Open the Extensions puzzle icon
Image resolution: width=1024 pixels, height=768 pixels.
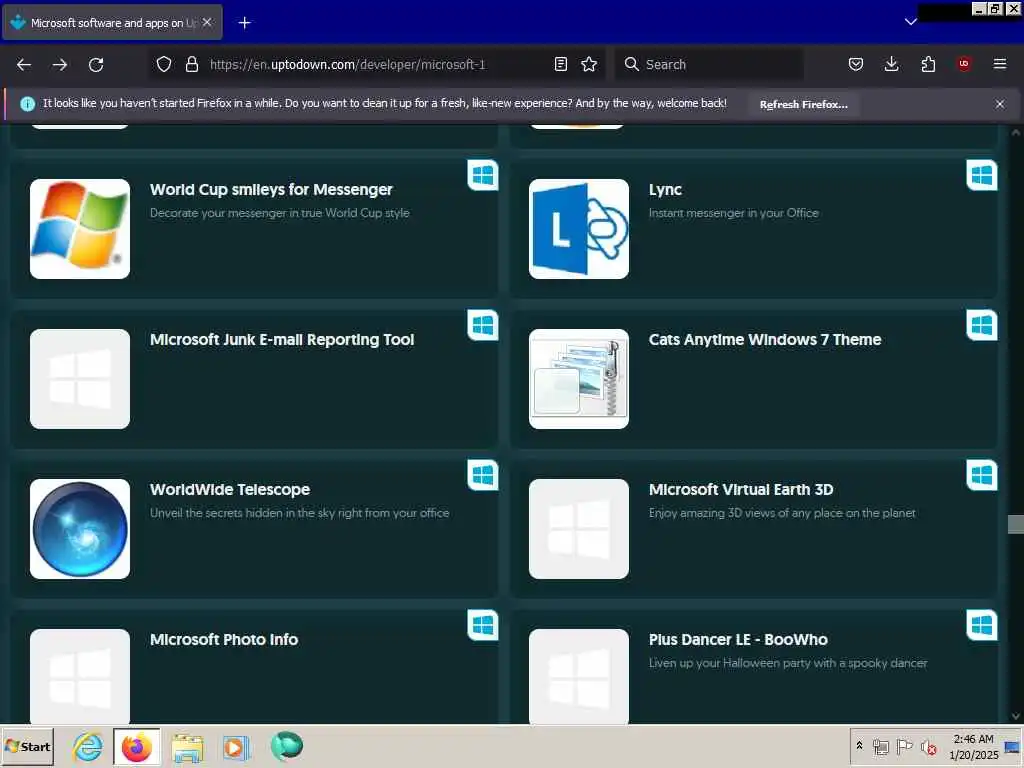click(x=928, y=64)
